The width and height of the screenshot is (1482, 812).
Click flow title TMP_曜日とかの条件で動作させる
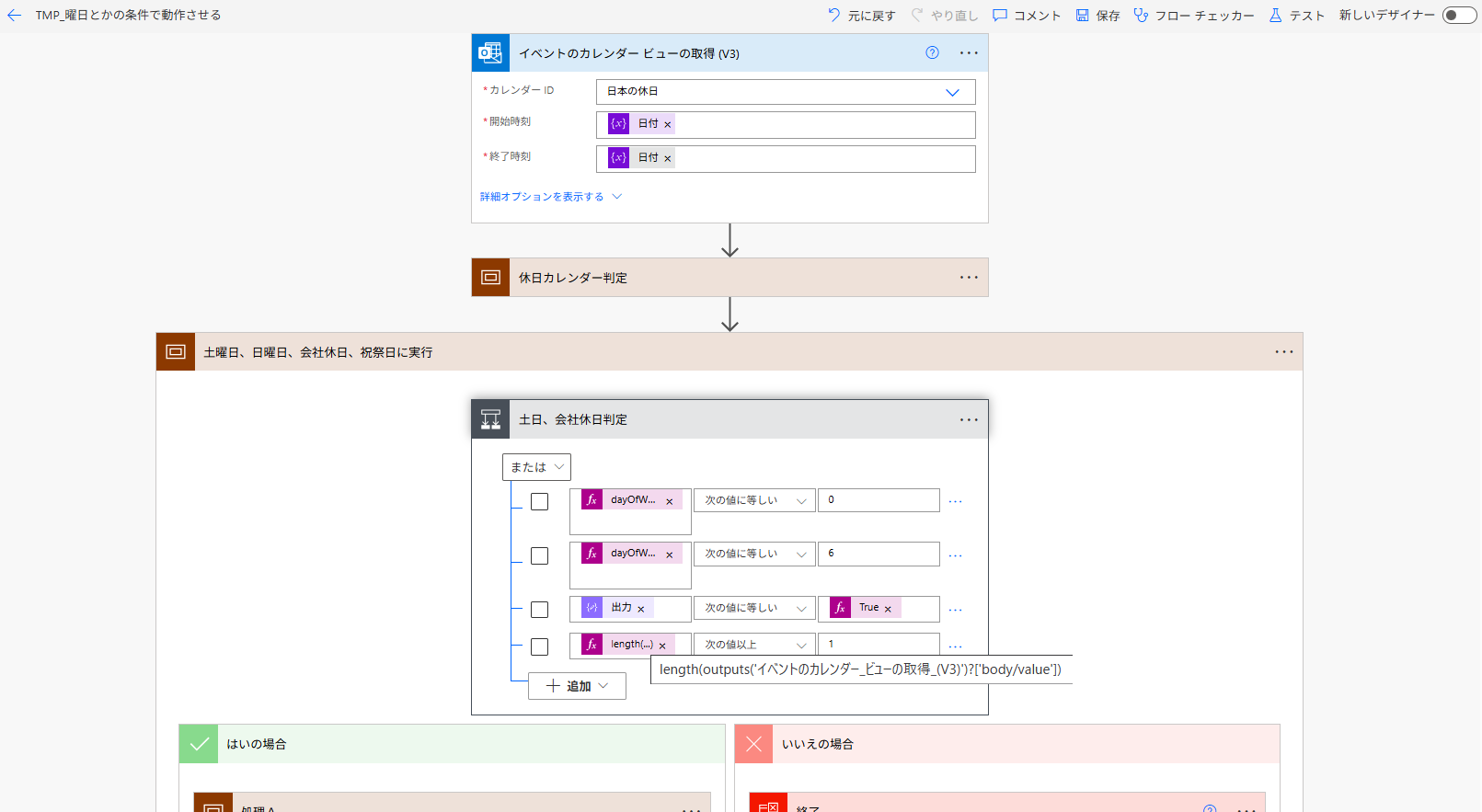click(x=128, y=15)
